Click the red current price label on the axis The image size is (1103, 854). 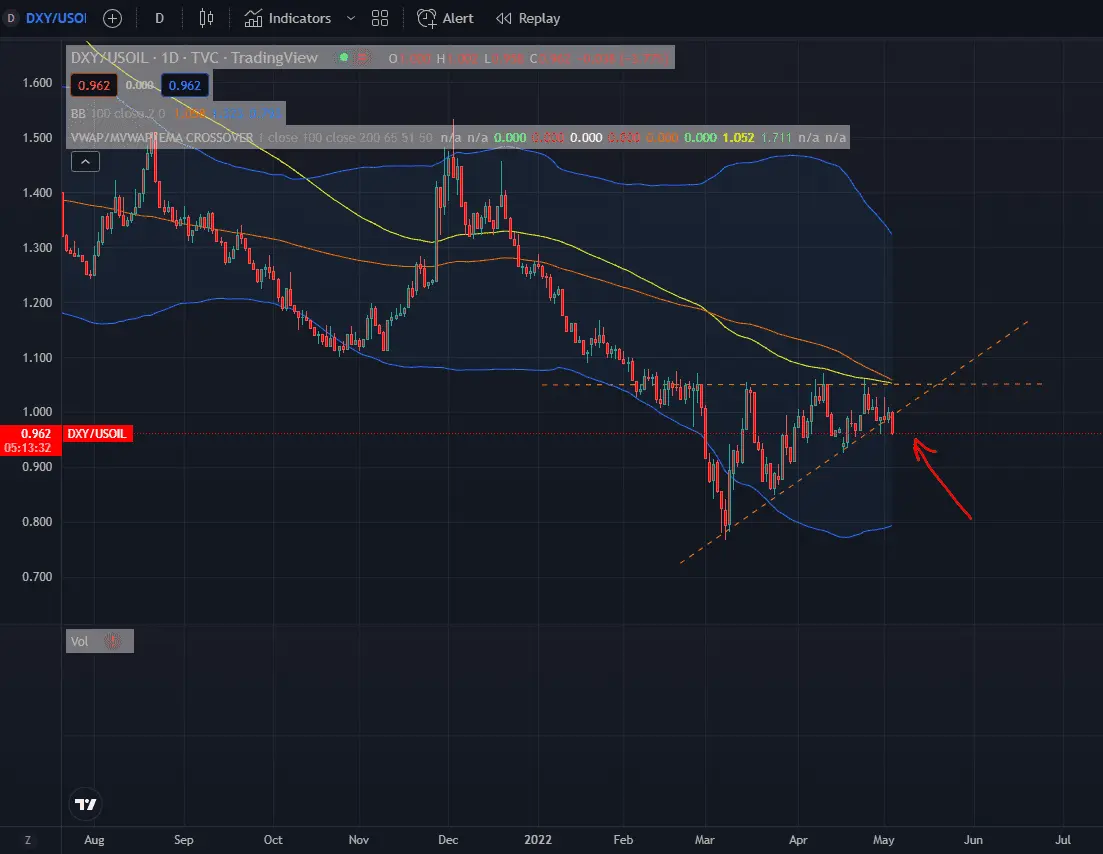coord(30,434)
